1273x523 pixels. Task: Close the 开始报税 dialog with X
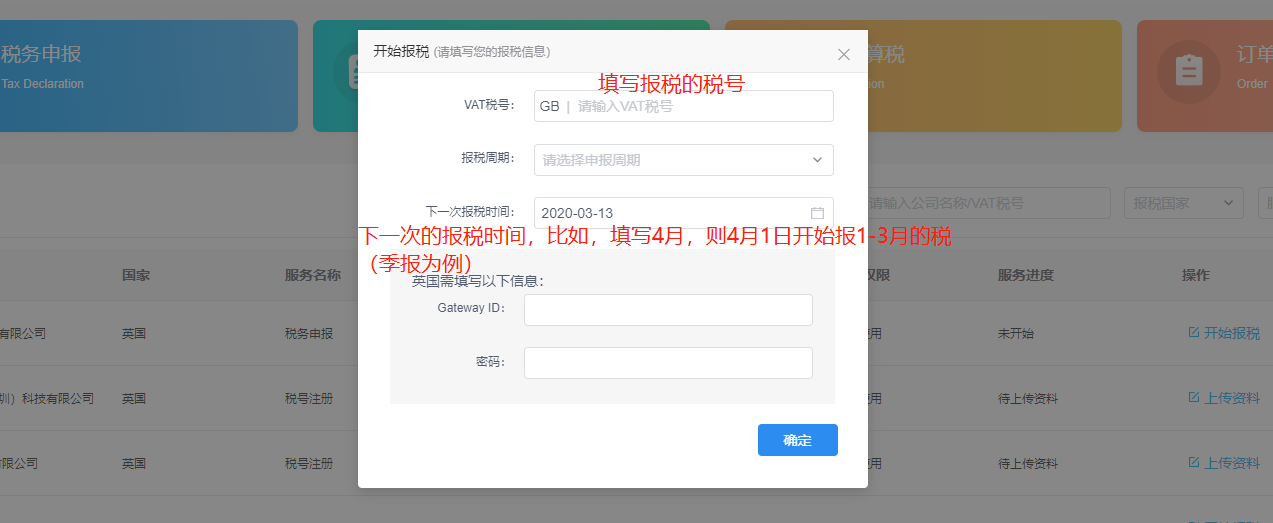(844, 54)
